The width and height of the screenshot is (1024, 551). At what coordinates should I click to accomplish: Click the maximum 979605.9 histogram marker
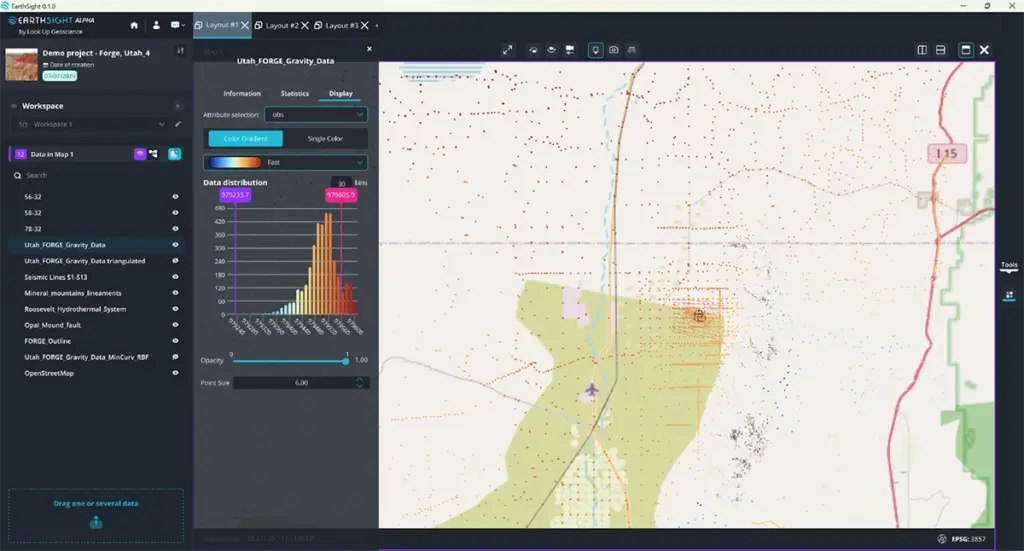tap(341, 195)
